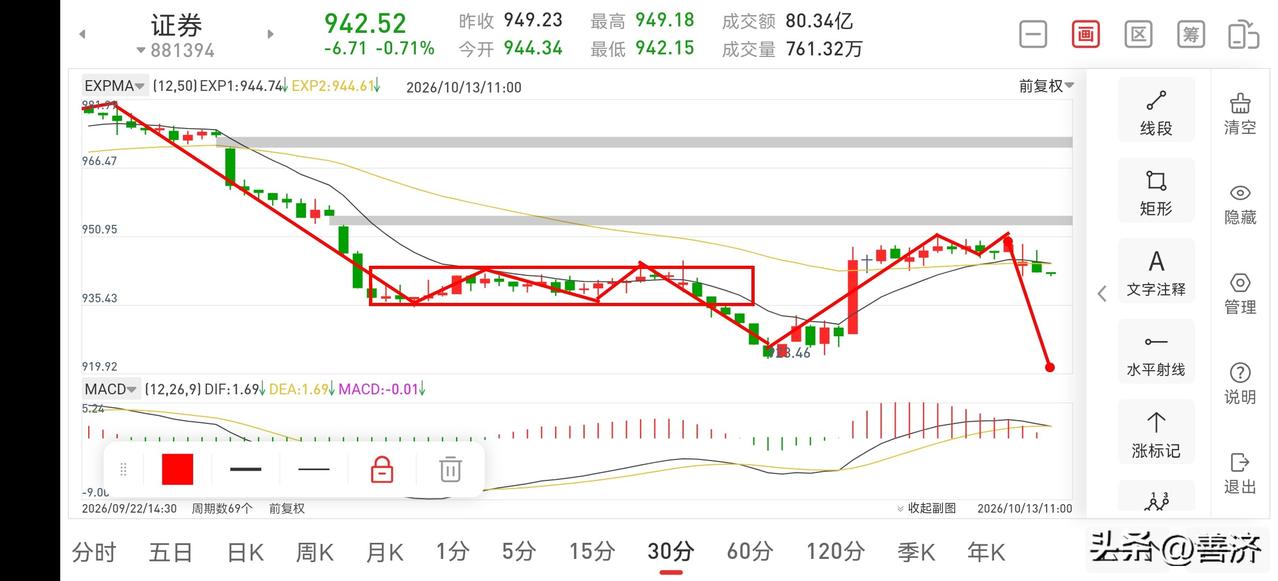Open the EXPMA indicator dropdown
This screenshot has width=1278, height=581.
click(115, 86)
